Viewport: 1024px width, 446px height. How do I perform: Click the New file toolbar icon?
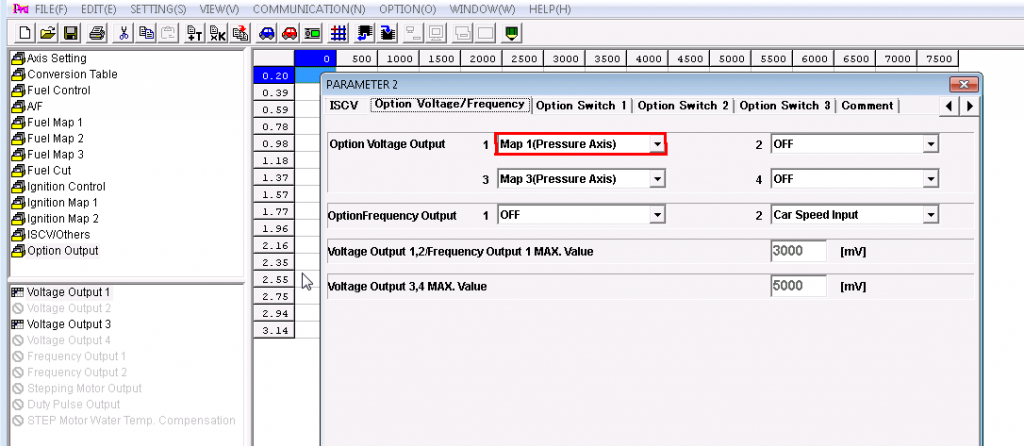[25, 32]
